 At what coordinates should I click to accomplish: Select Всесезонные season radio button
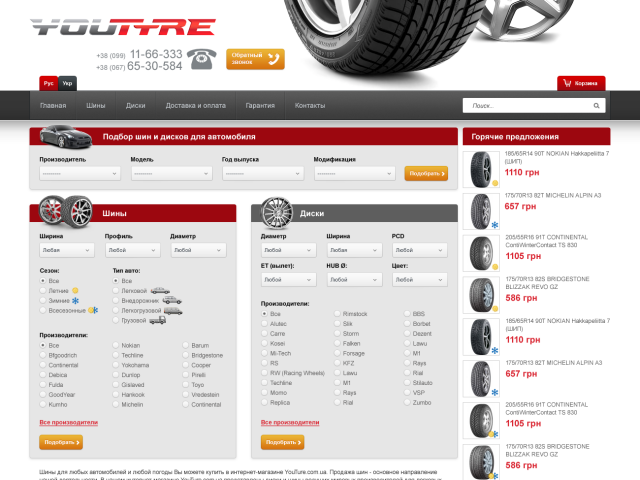43,310
